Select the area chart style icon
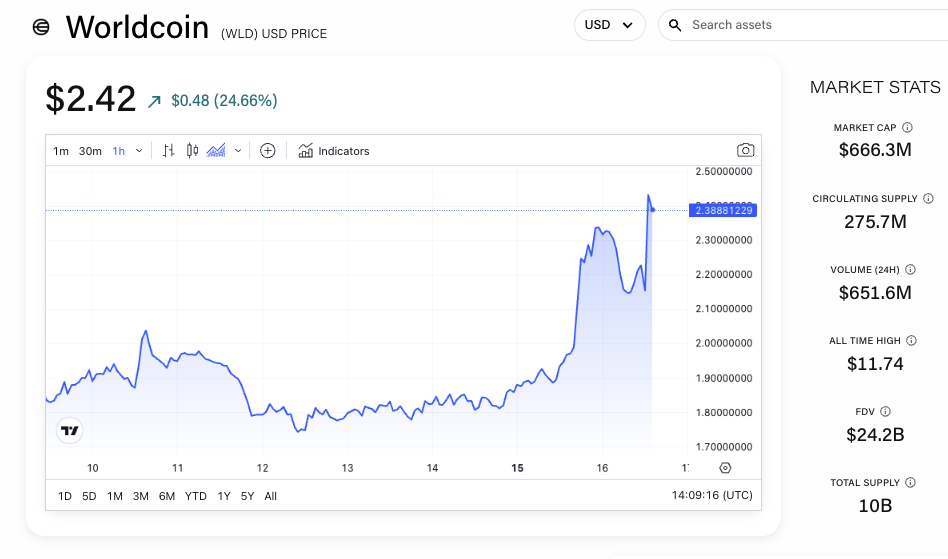The image size is (948, 559). click(216, 151)
